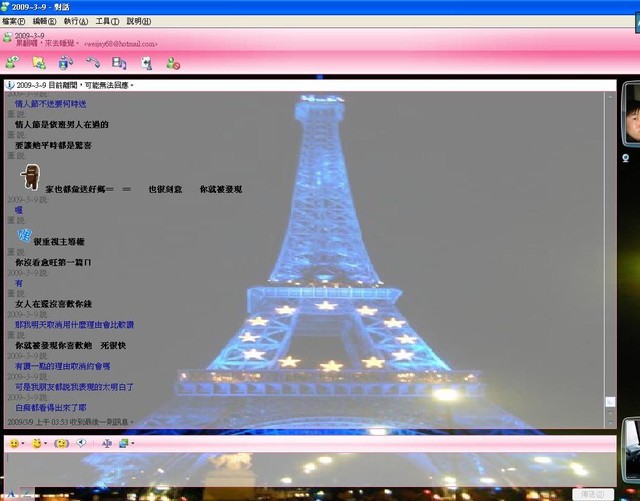Select the letter A text mode tab

point(11,494)
